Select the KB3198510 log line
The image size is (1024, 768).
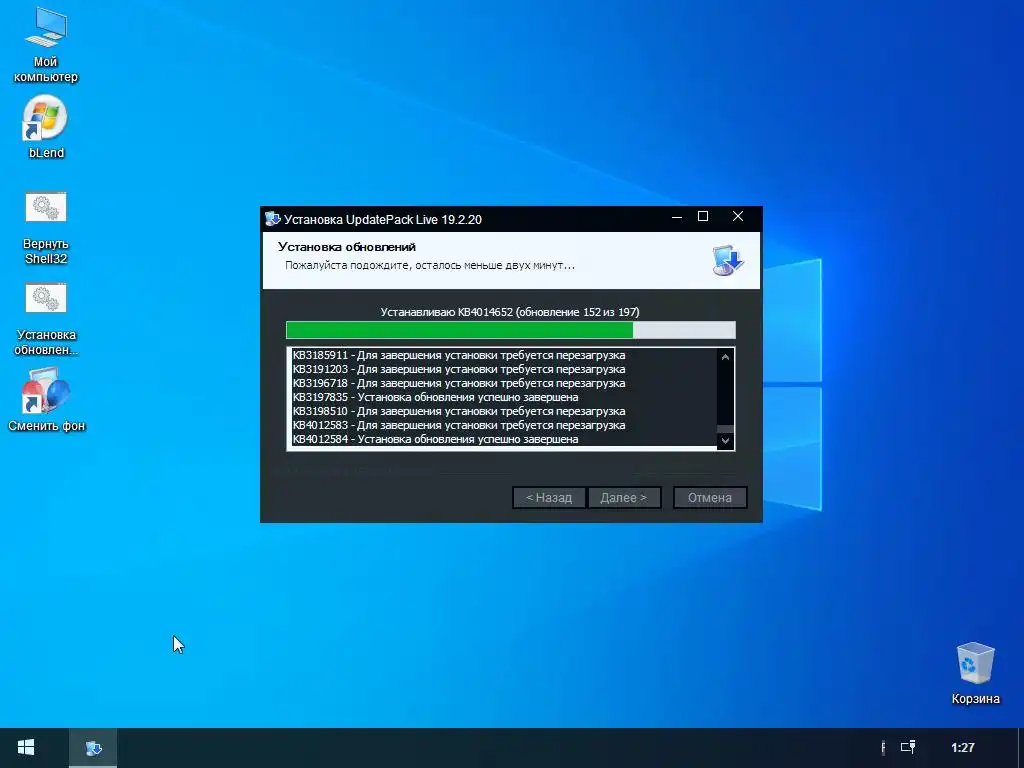(x=458, y=411)
